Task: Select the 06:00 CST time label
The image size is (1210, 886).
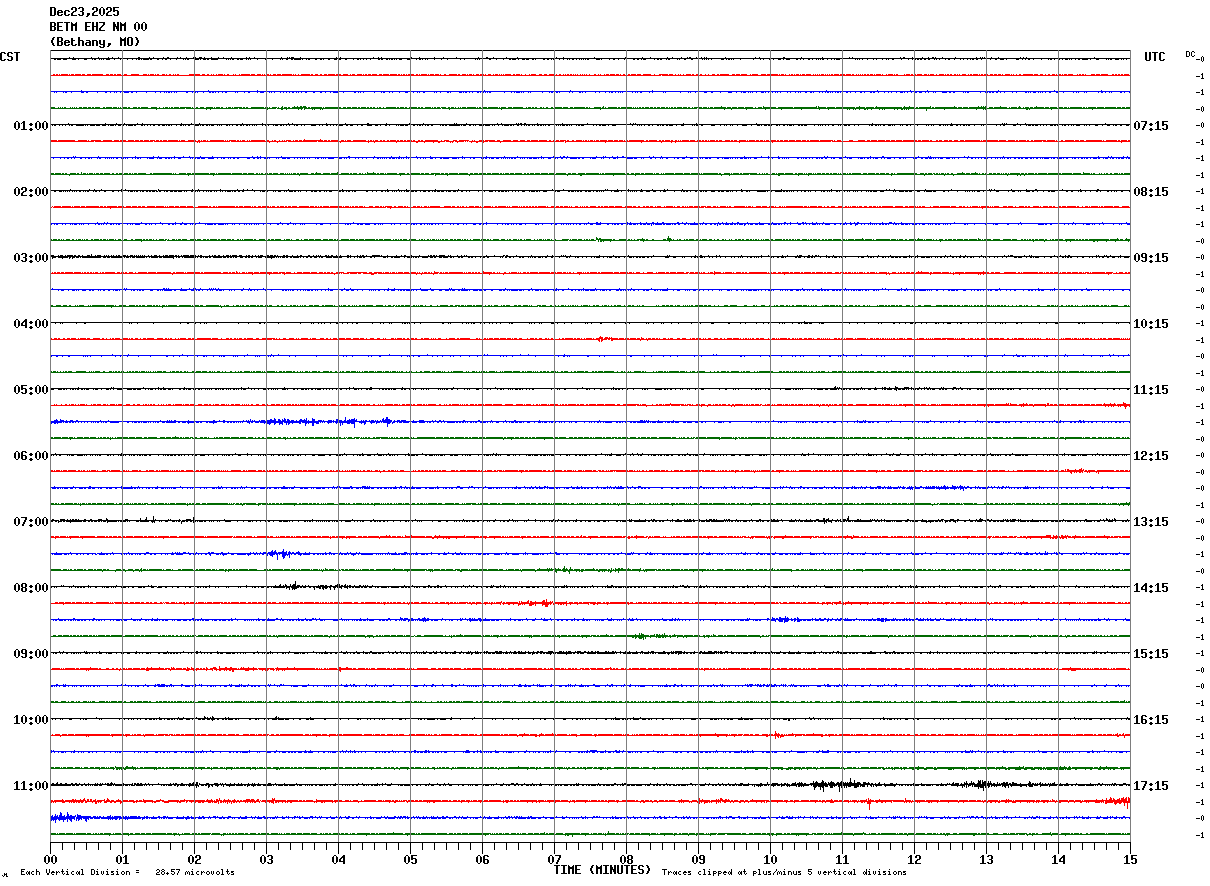Action: [31, 456]
